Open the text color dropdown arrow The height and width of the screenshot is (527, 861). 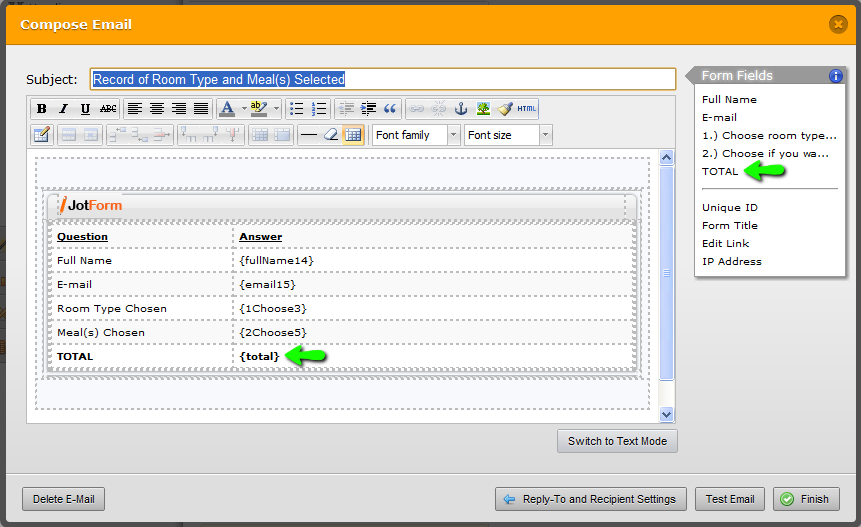tap(243, 109)
